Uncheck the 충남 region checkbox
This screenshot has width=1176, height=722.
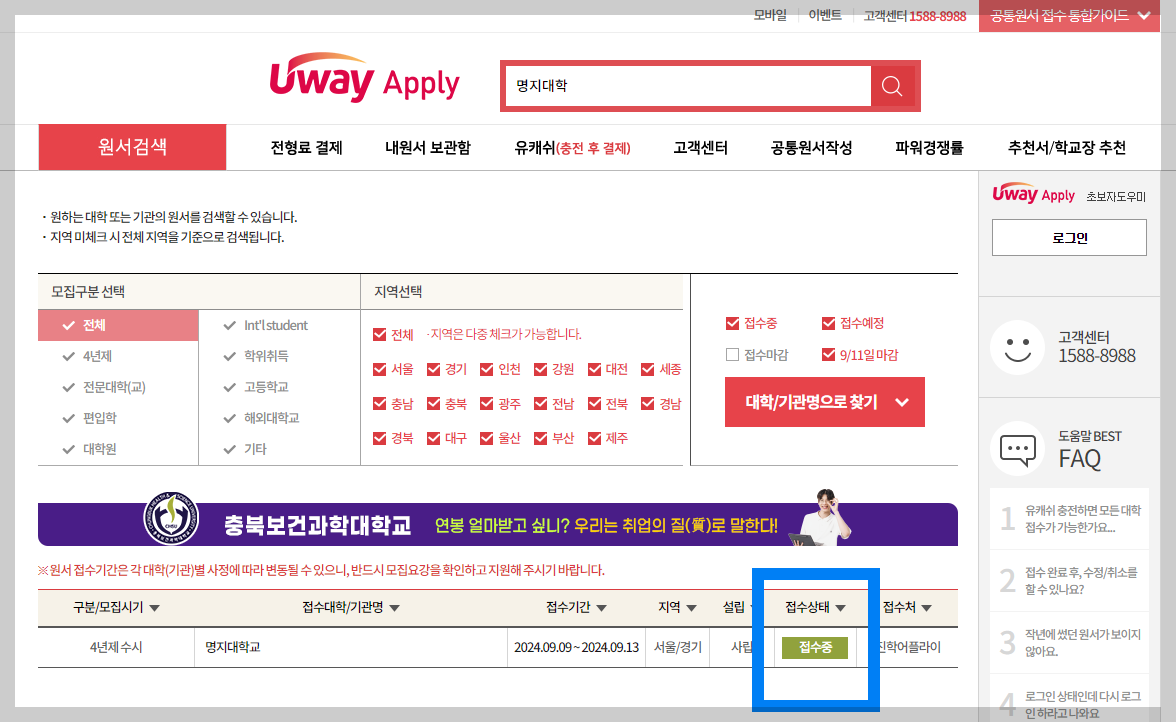coord(380,403)
